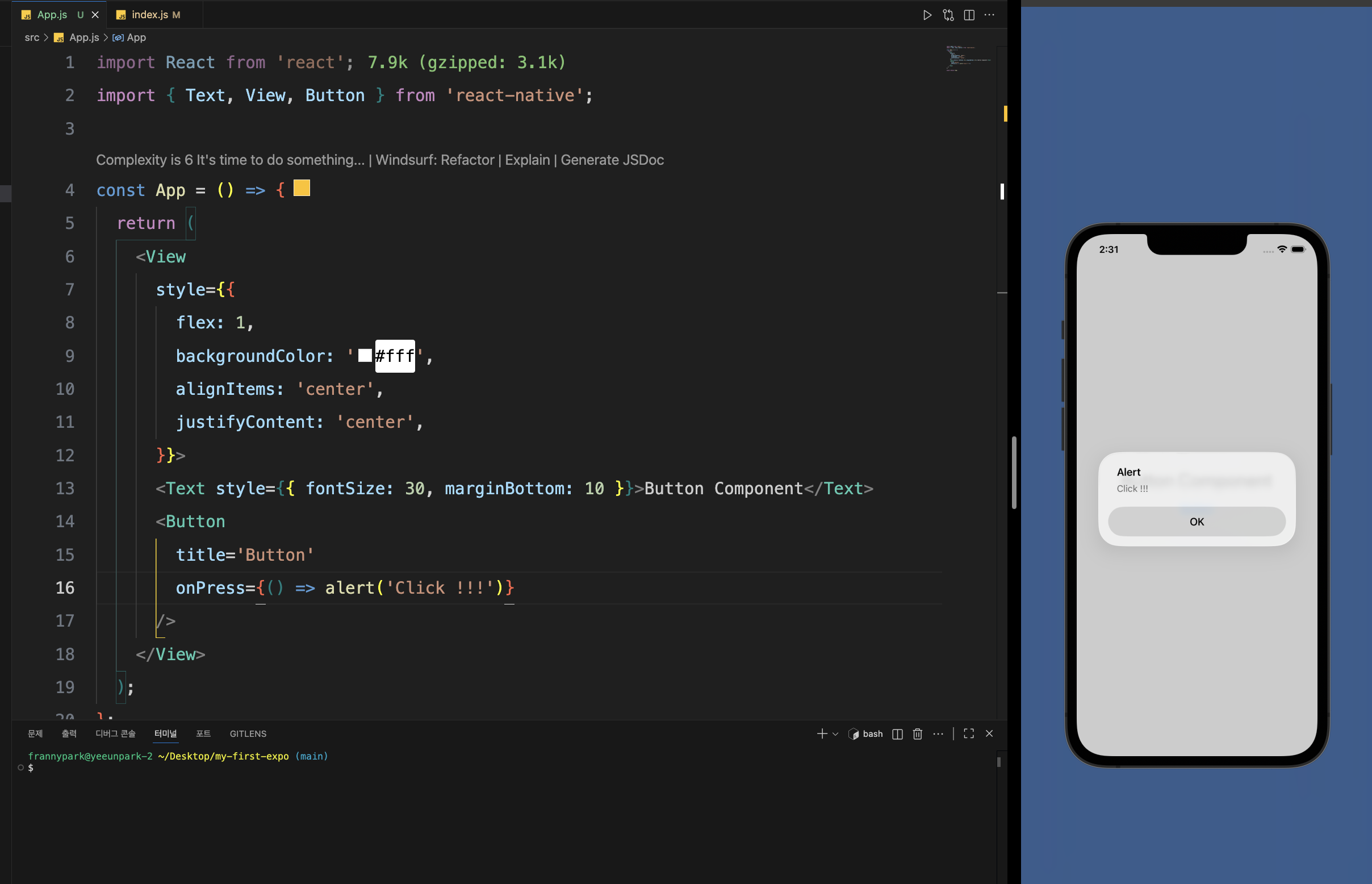Click the yellow square after const App

[302, 187]
